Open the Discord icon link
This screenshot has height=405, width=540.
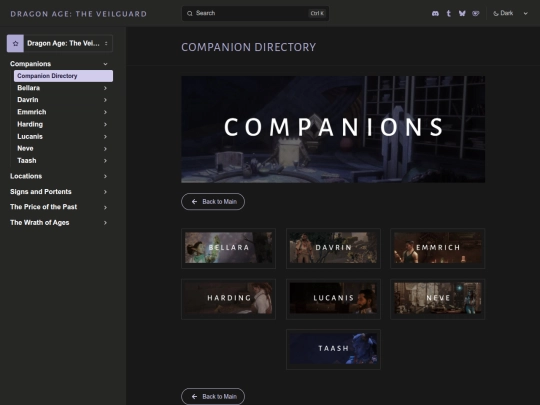click(435, 13)
